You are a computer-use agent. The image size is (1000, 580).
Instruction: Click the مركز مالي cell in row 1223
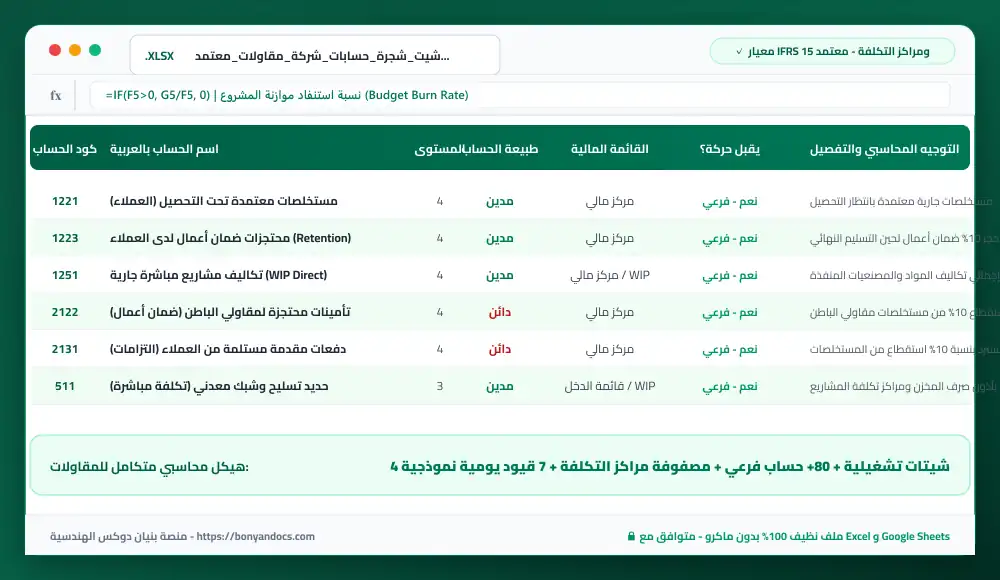(610, 239)
